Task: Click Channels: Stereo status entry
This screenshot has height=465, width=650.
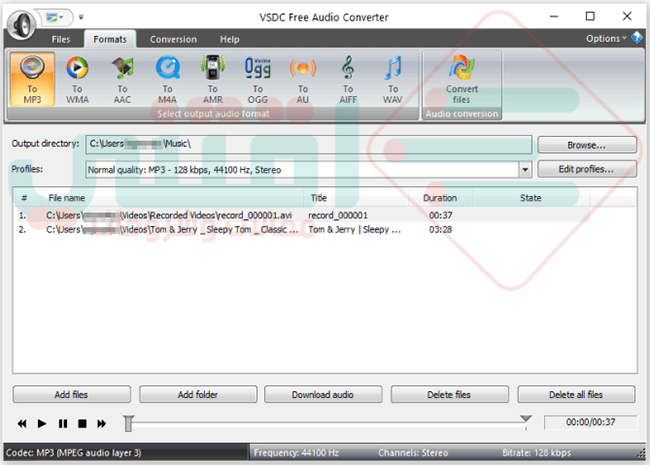Action: 413,453
